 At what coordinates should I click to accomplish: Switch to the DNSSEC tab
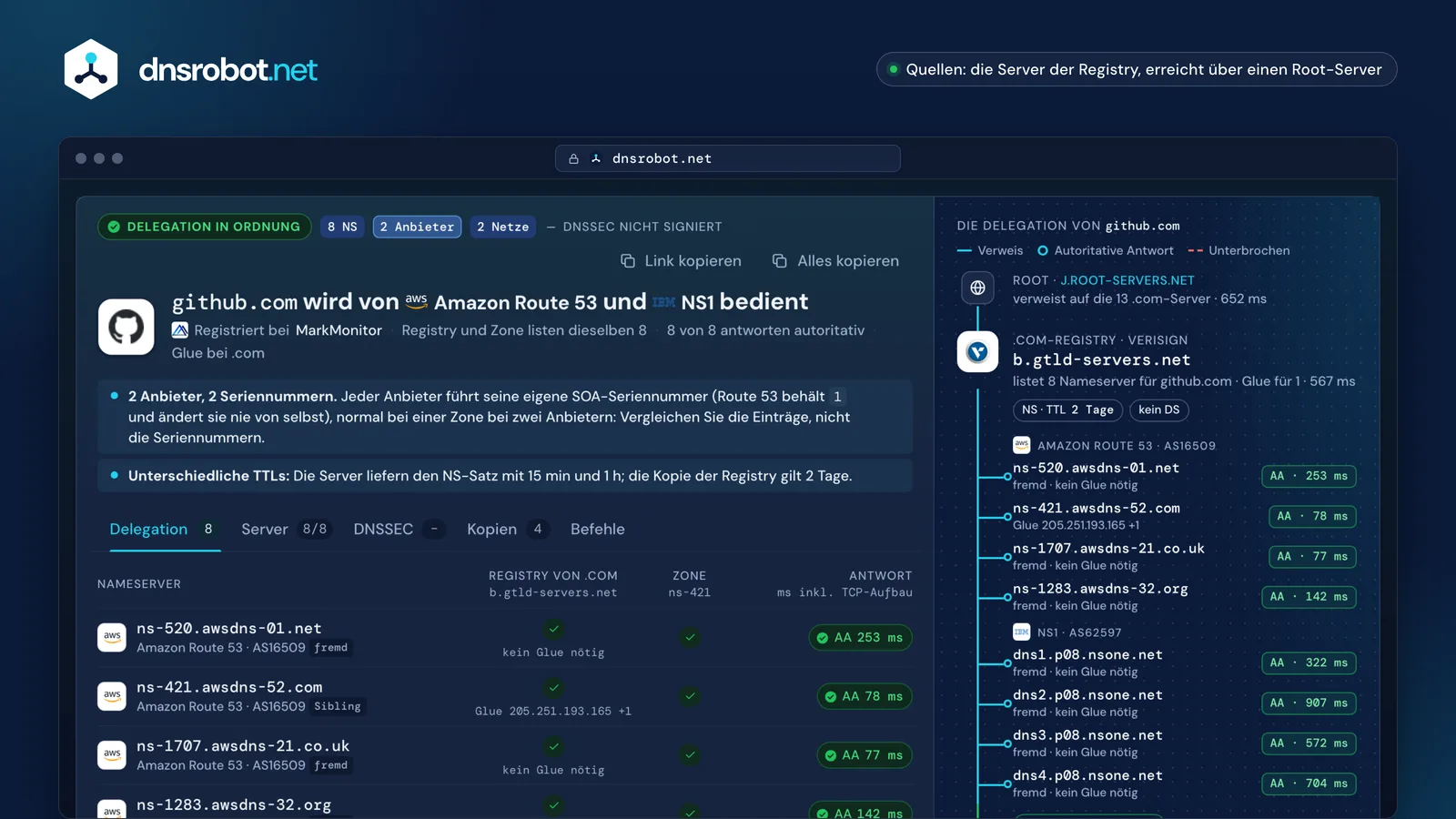(x=399, y=530)
